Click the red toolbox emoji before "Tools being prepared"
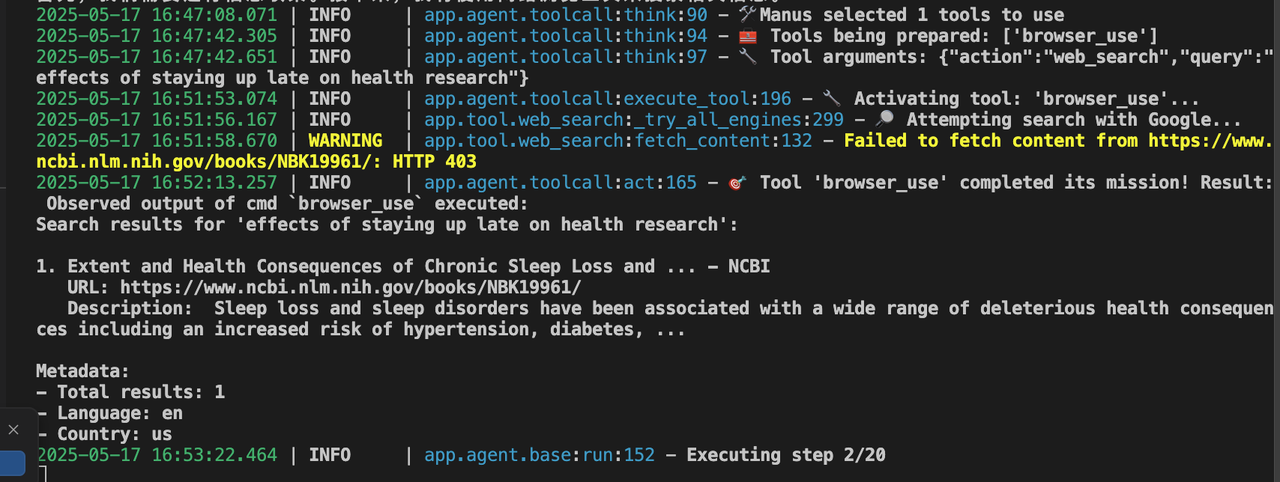The image size is (1280, 482). [746, 36]
